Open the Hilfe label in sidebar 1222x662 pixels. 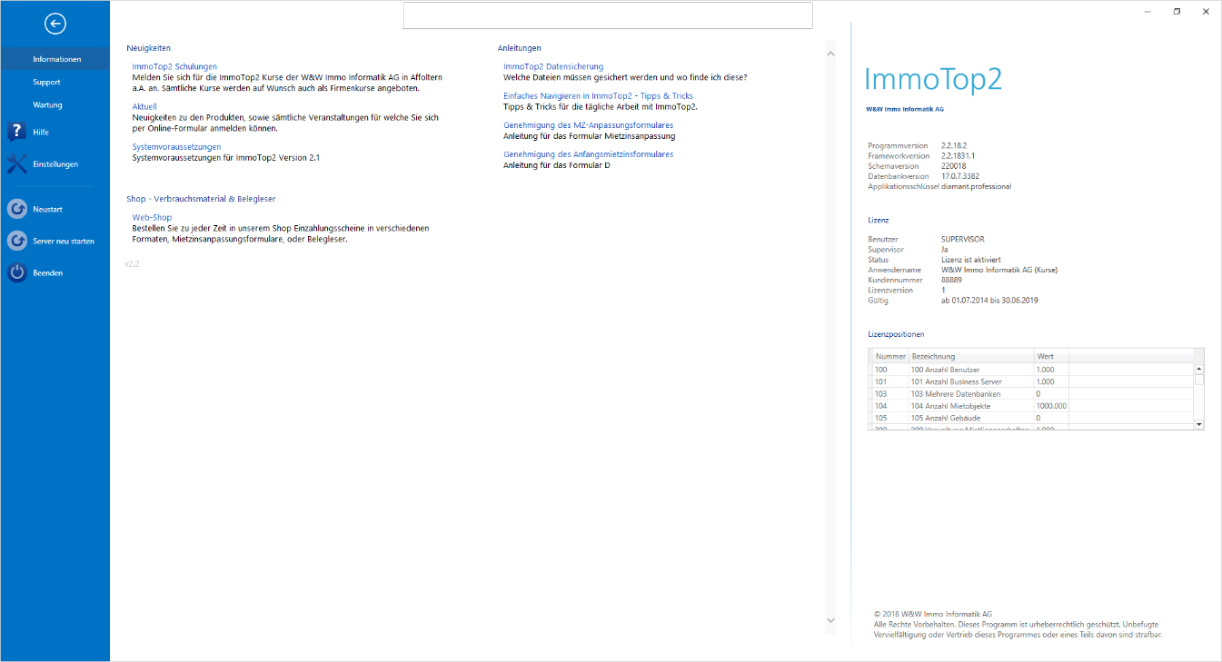[x=41, y=132]
